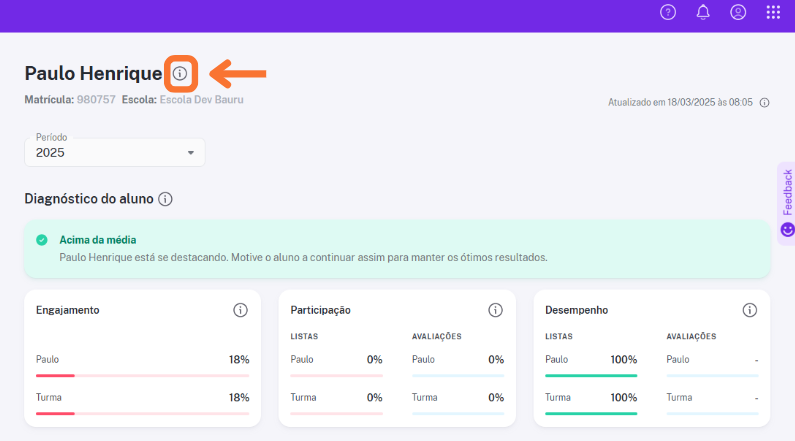Click Turma's Engajamento progress bar
Screen dimensions: 795x441
(x=142, y=413)
